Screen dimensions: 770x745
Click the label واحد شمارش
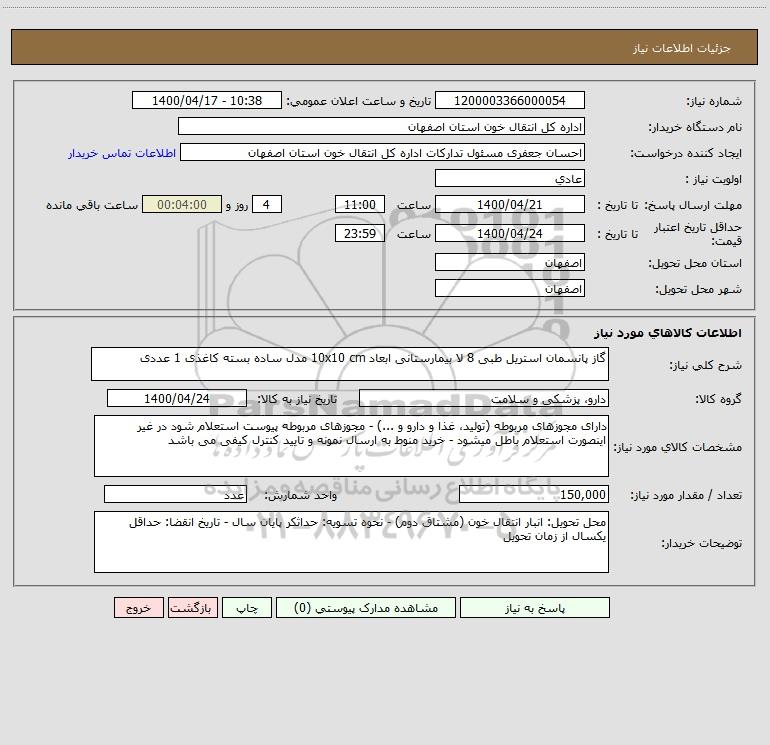point(301,496)
